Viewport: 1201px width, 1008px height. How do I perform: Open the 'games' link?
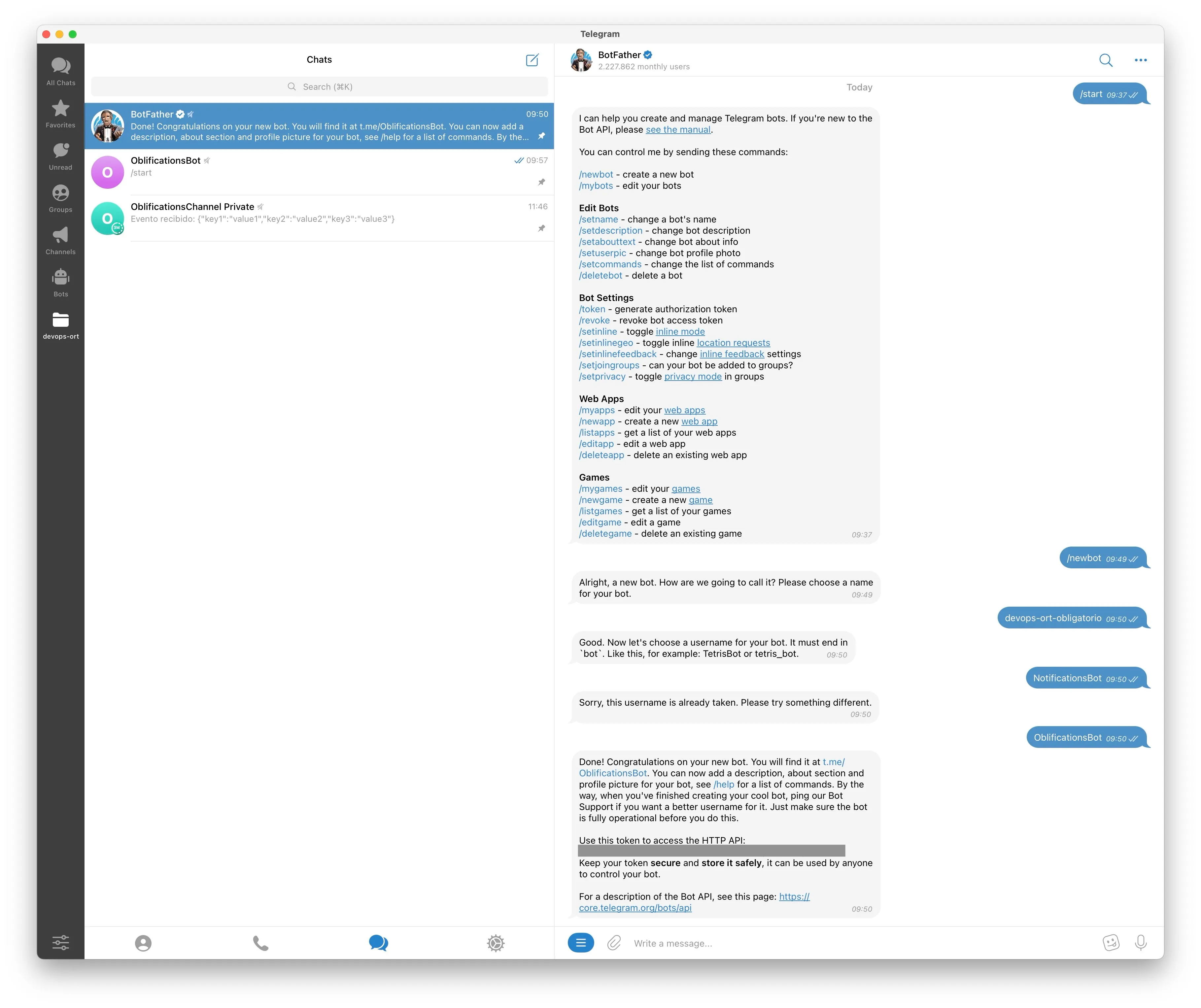686,489
